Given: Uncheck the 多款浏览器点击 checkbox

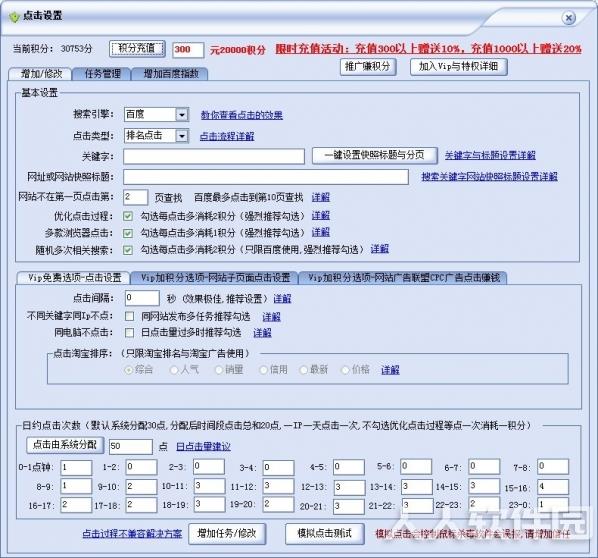Looking at the screenshot, I should pyautogui.click(x=128, y=233).
